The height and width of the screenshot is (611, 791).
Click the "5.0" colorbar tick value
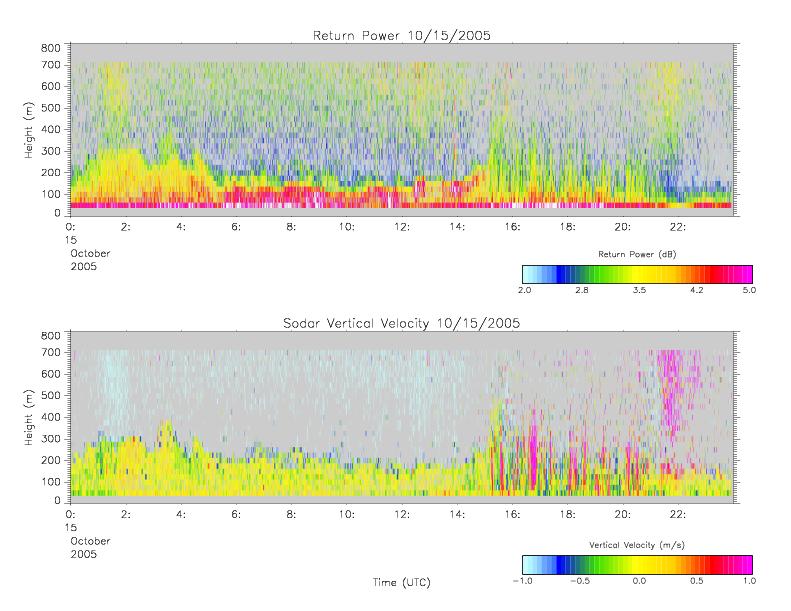click(749, 290)
